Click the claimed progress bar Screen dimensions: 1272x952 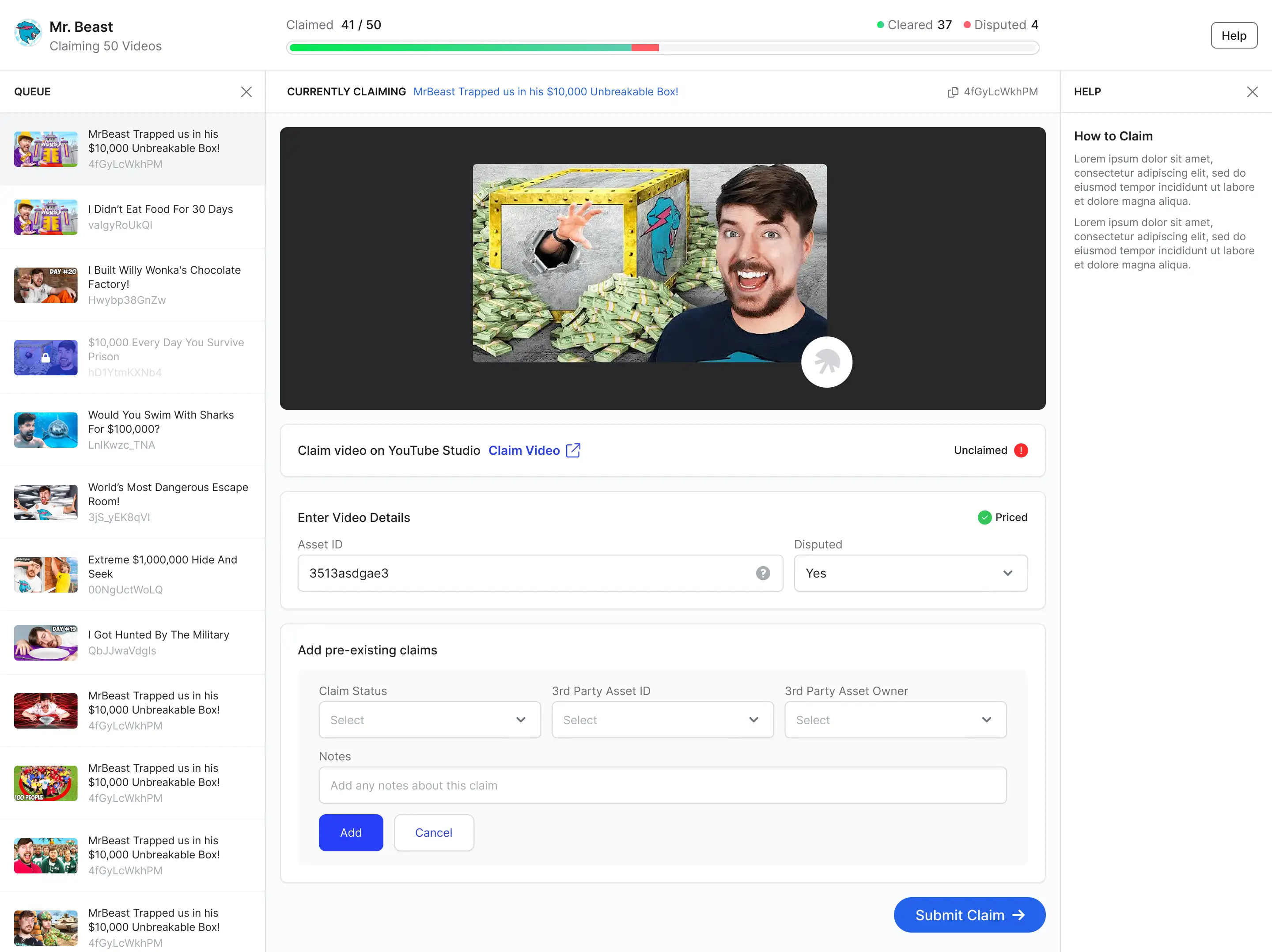(662, 48)
